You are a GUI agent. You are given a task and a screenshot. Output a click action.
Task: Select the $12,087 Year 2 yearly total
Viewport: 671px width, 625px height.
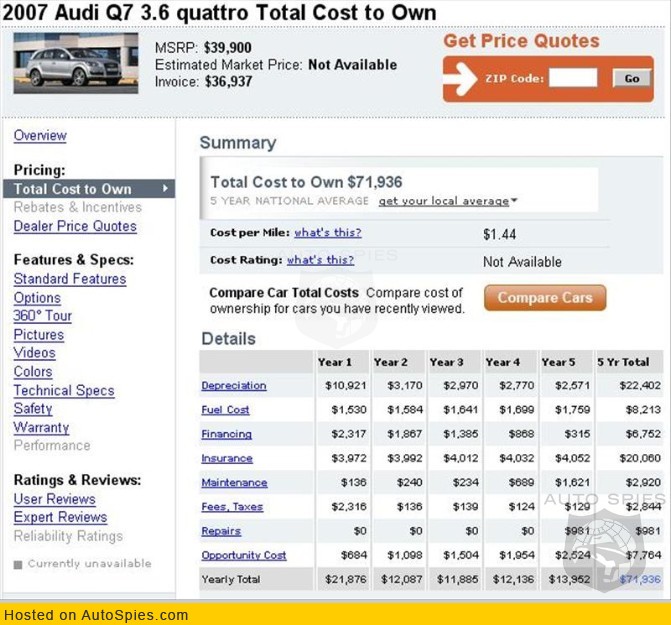point(401,580)
